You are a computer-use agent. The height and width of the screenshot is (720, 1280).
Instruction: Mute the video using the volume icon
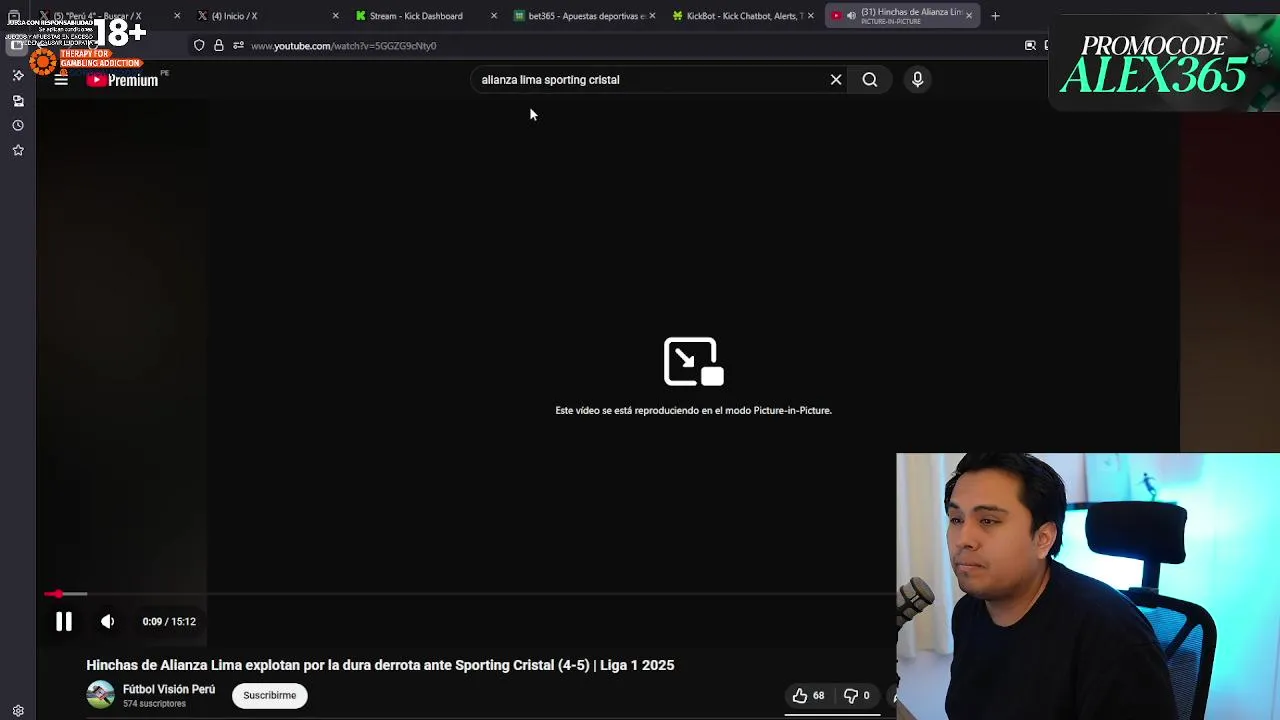click(107, 622)
